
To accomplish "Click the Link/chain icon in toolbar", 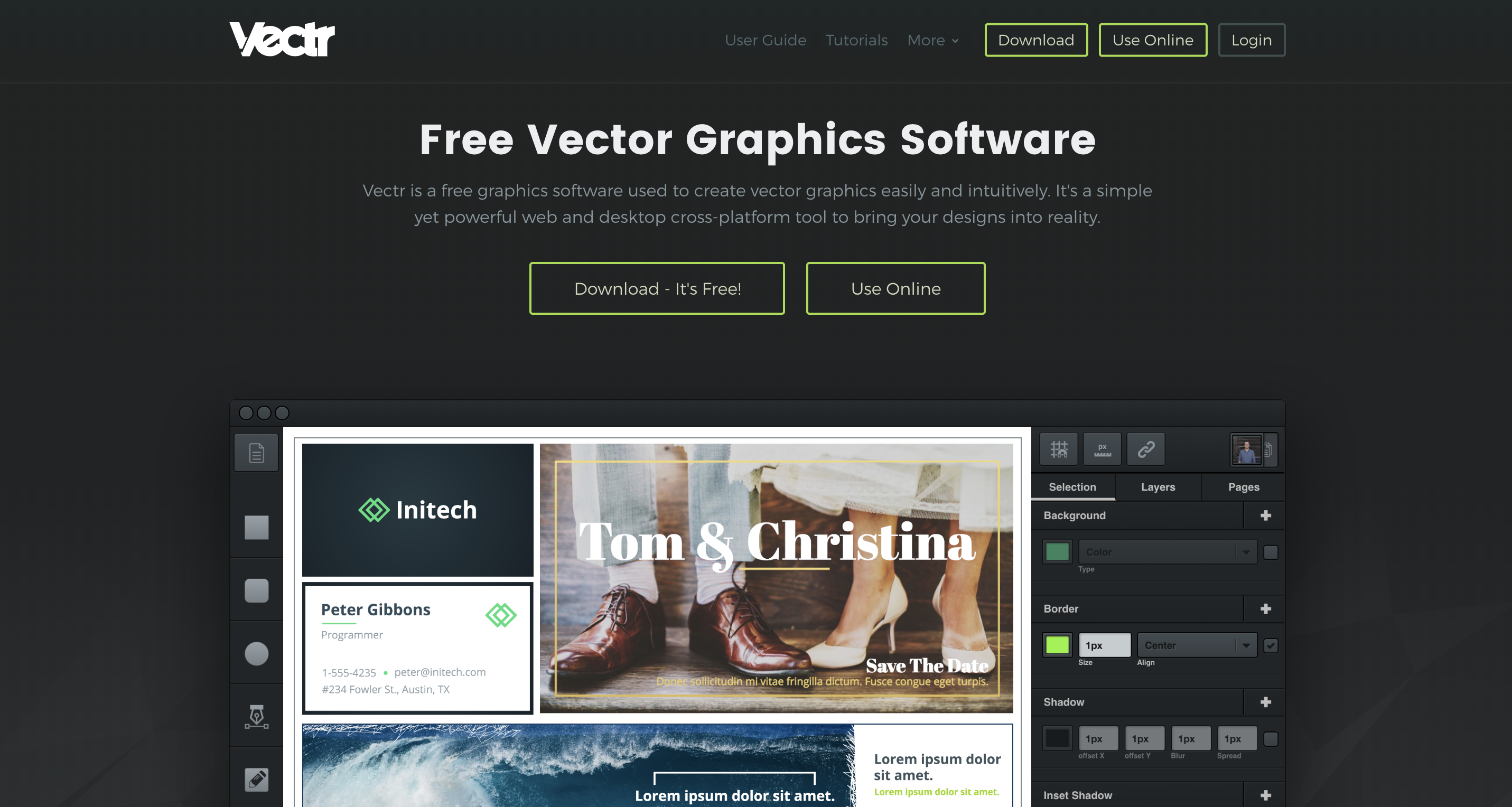I will (1143, 449).
